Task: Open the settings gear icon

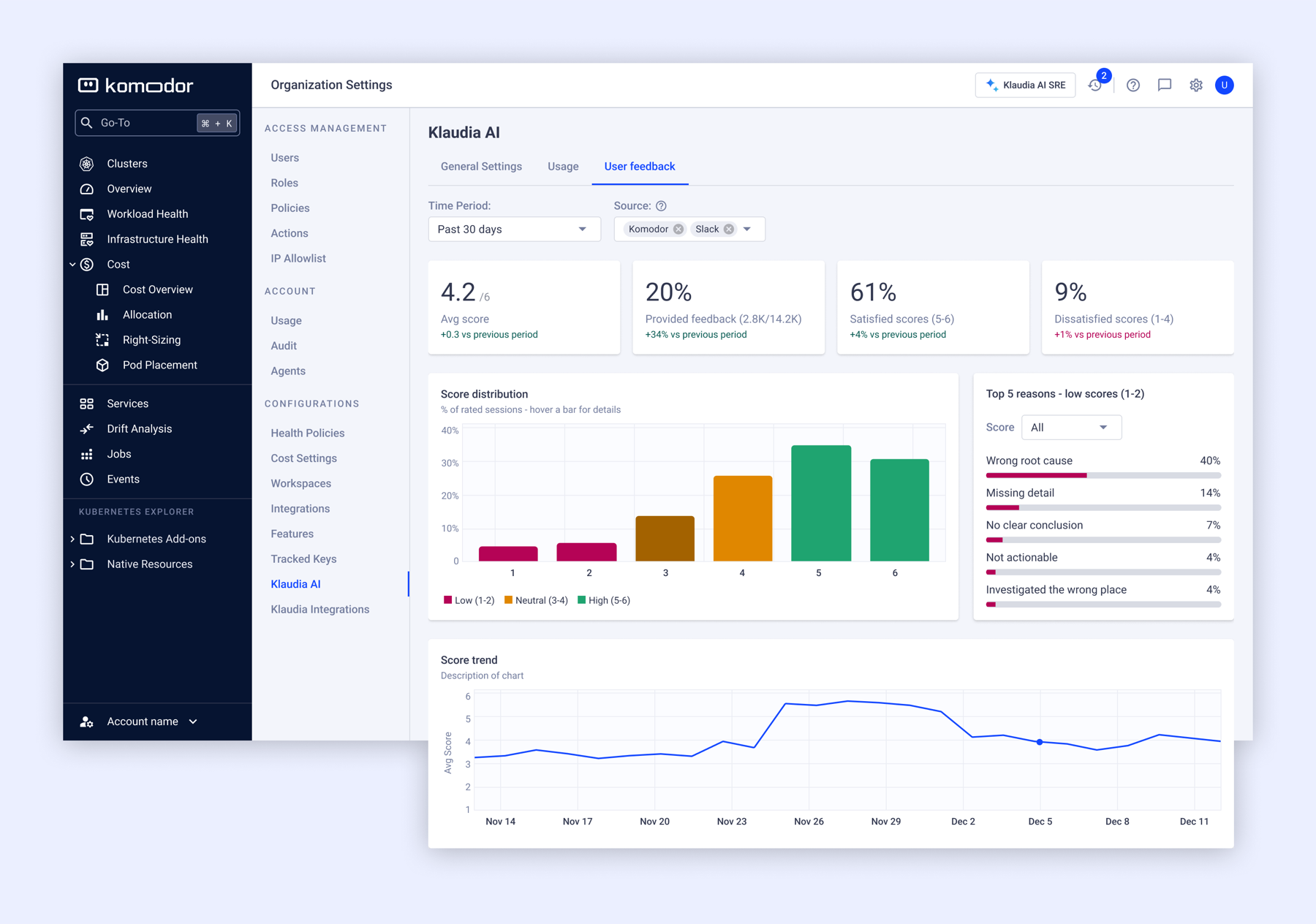Action: 1196,86
